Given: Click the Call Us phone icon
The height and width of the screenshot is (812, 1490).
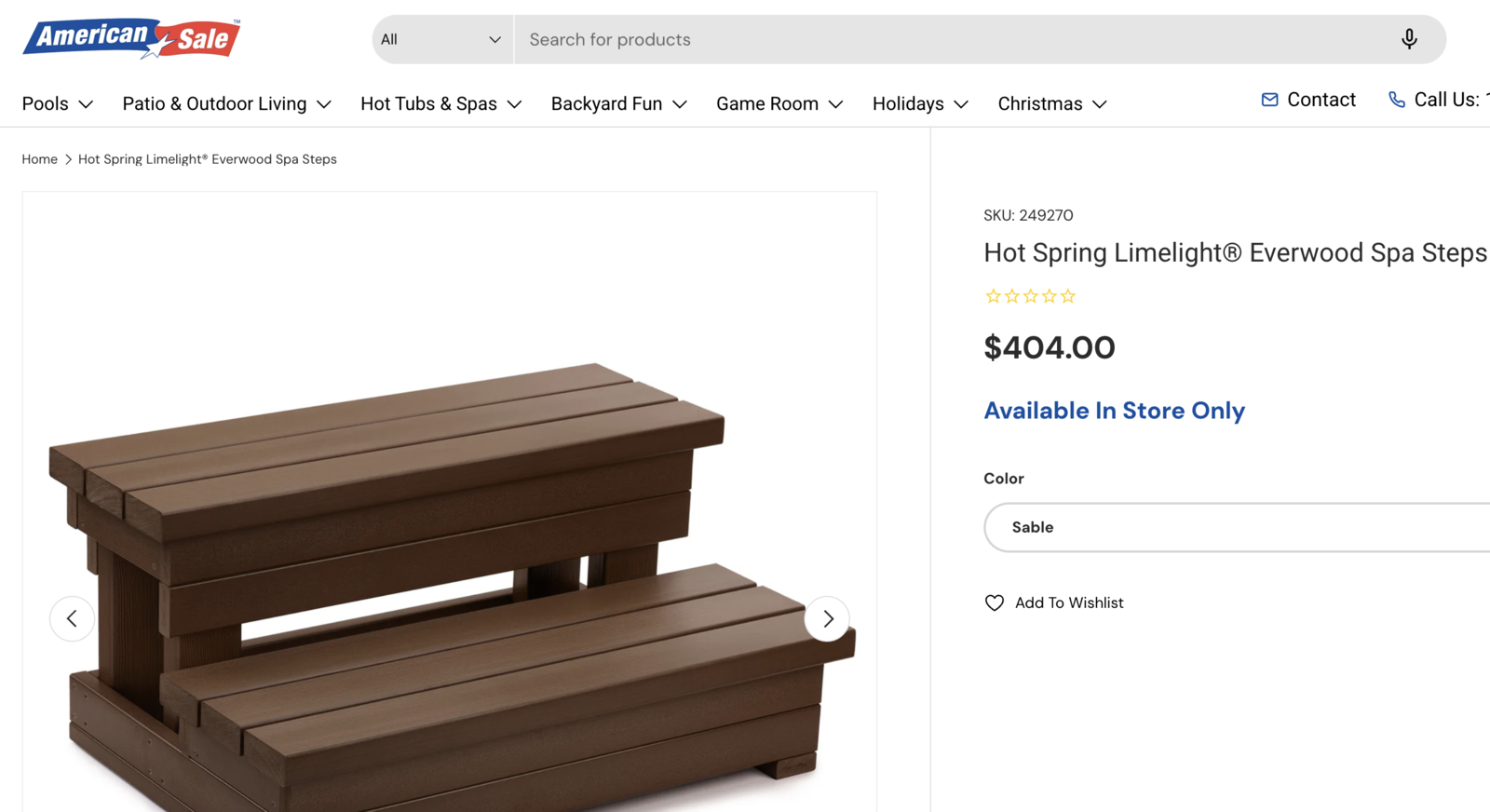Looking at the screenshot, I should point(1396,100).
